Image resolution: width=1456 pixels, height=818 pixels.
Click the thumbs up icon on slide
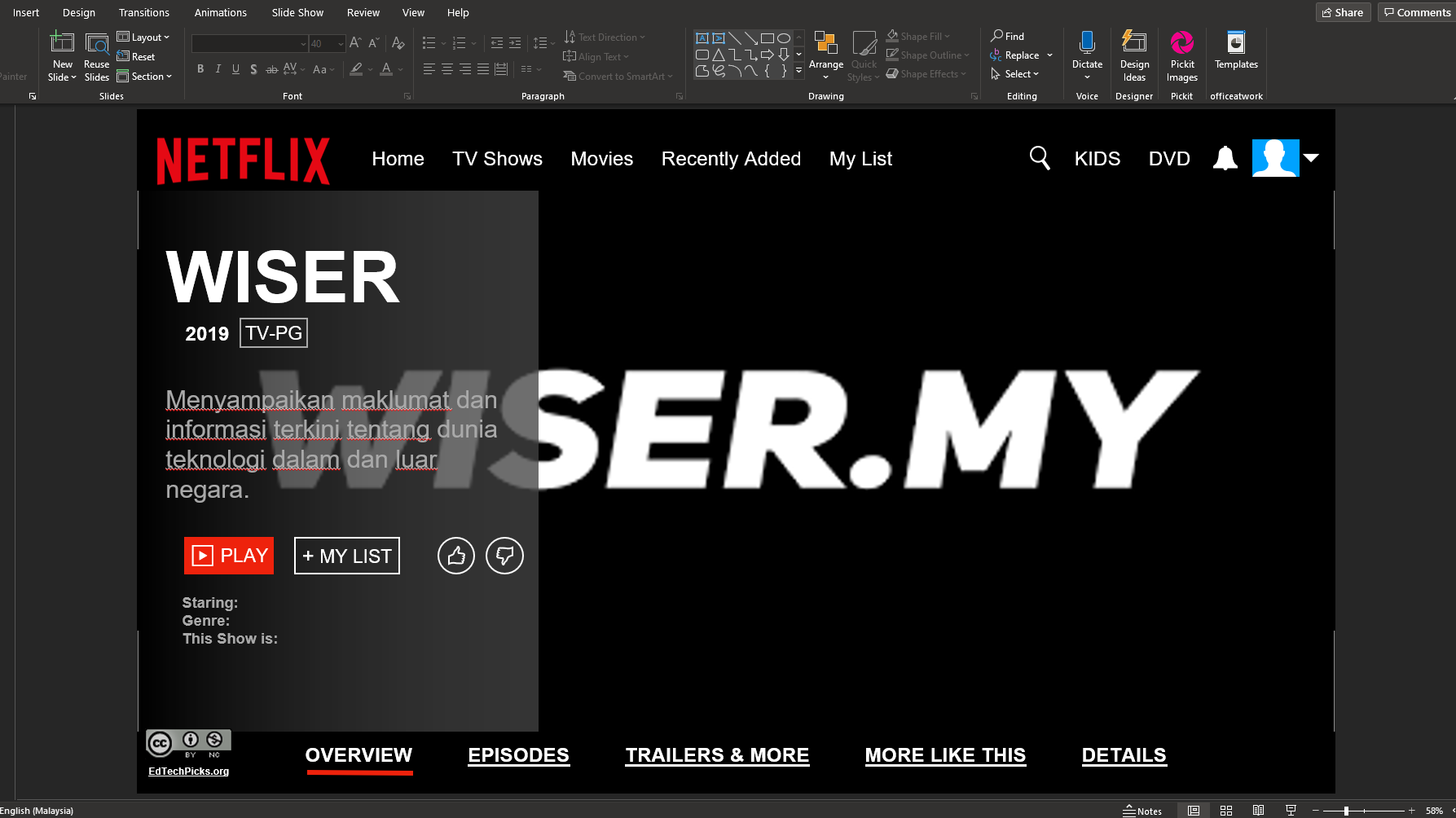point(456,556)
